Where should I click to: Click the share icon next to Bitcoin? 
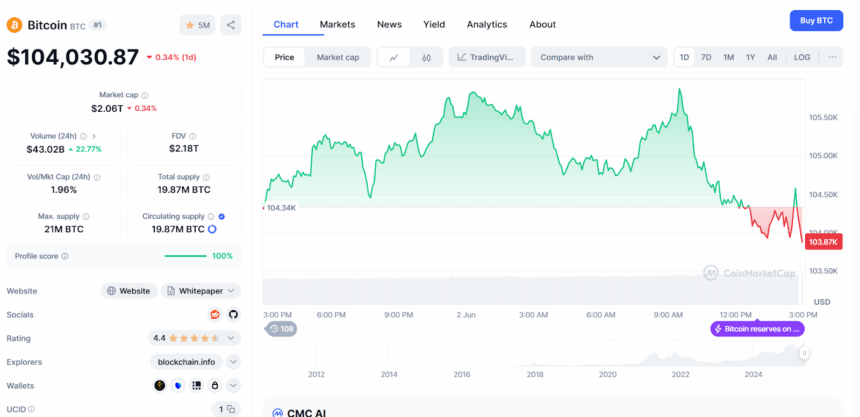tap(230, 25)
